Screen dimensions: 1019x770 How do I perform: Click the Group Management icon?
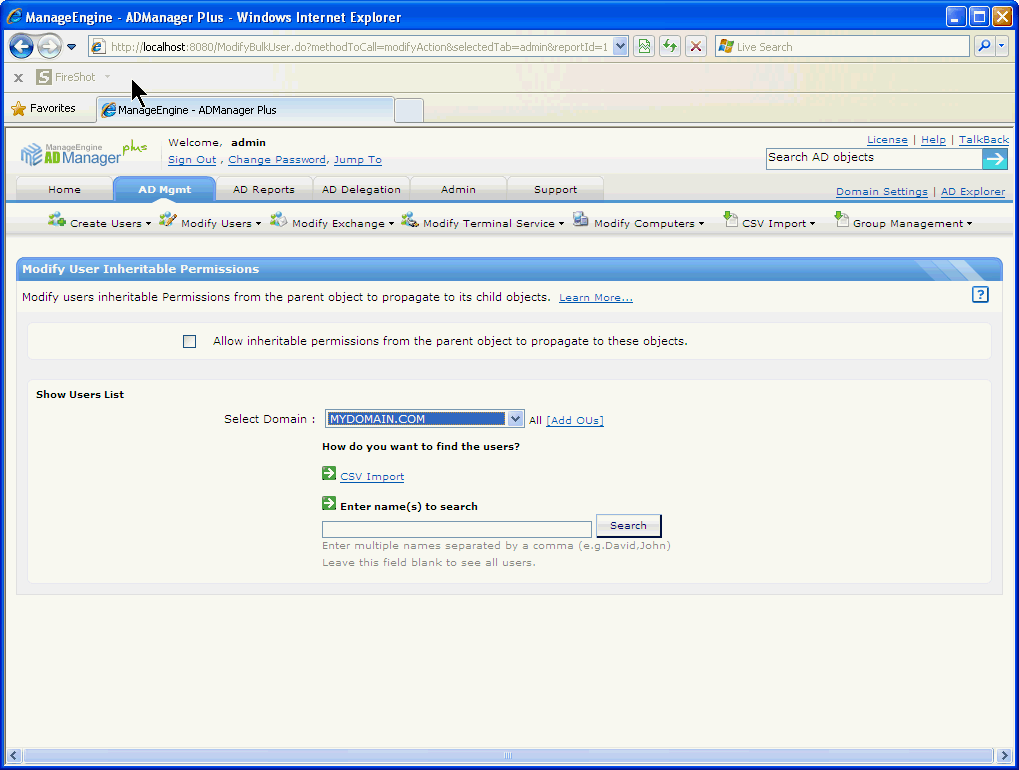coord(842,219)
